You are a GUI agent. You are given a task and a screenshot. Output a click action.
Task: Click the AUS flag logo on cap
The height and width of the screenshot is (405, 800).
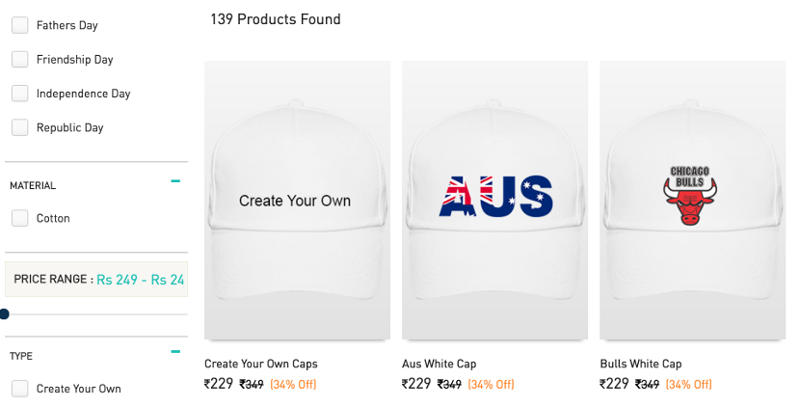495,196
